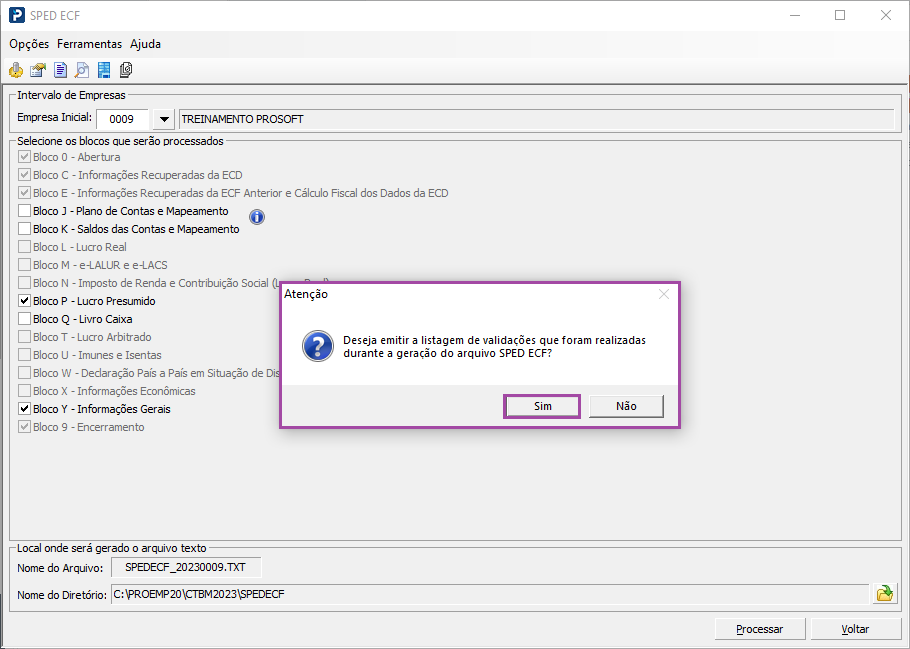Click the stacked documents toolbar icon

[126, 70]
